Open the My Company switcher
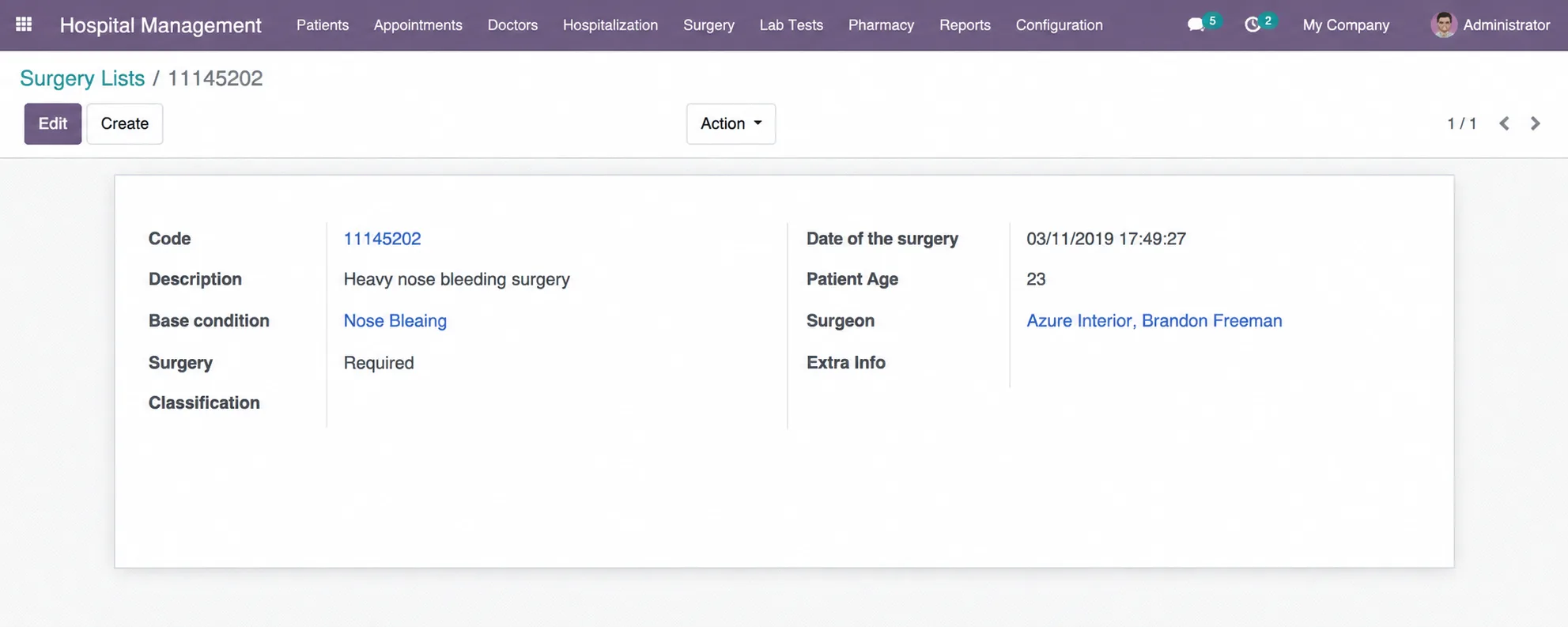 point(1346,25)
